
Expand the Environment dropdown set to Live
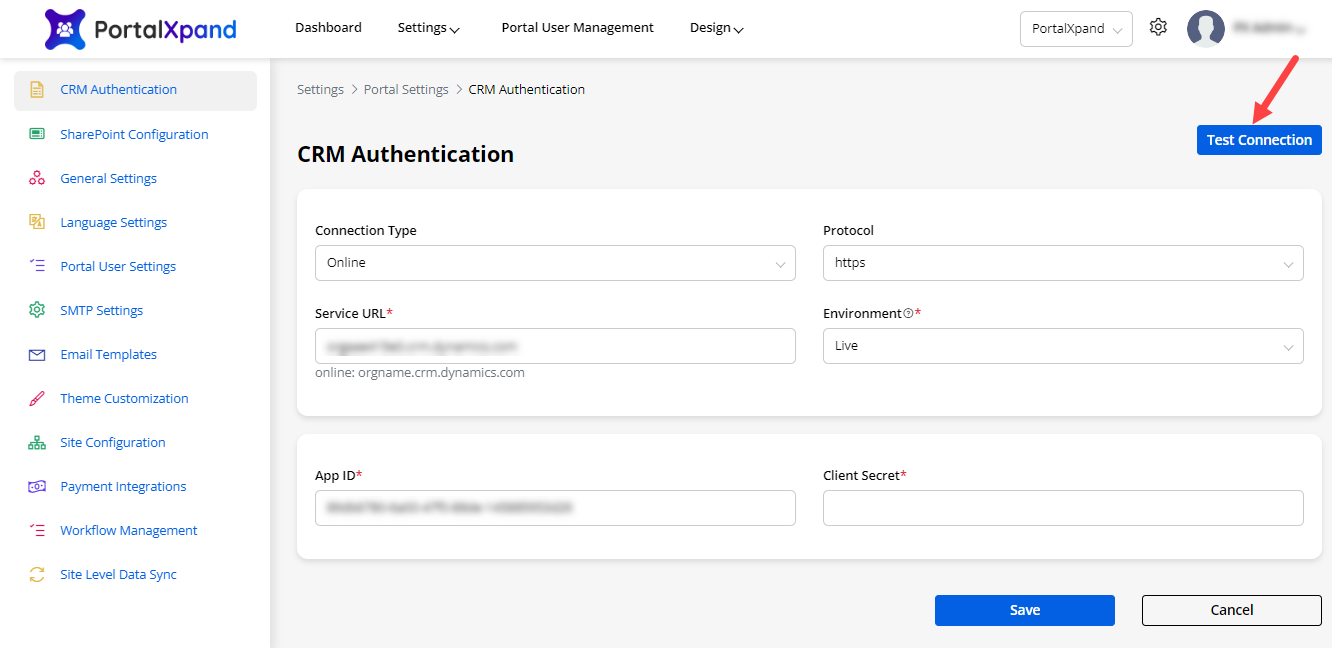tap(1063, 346)
